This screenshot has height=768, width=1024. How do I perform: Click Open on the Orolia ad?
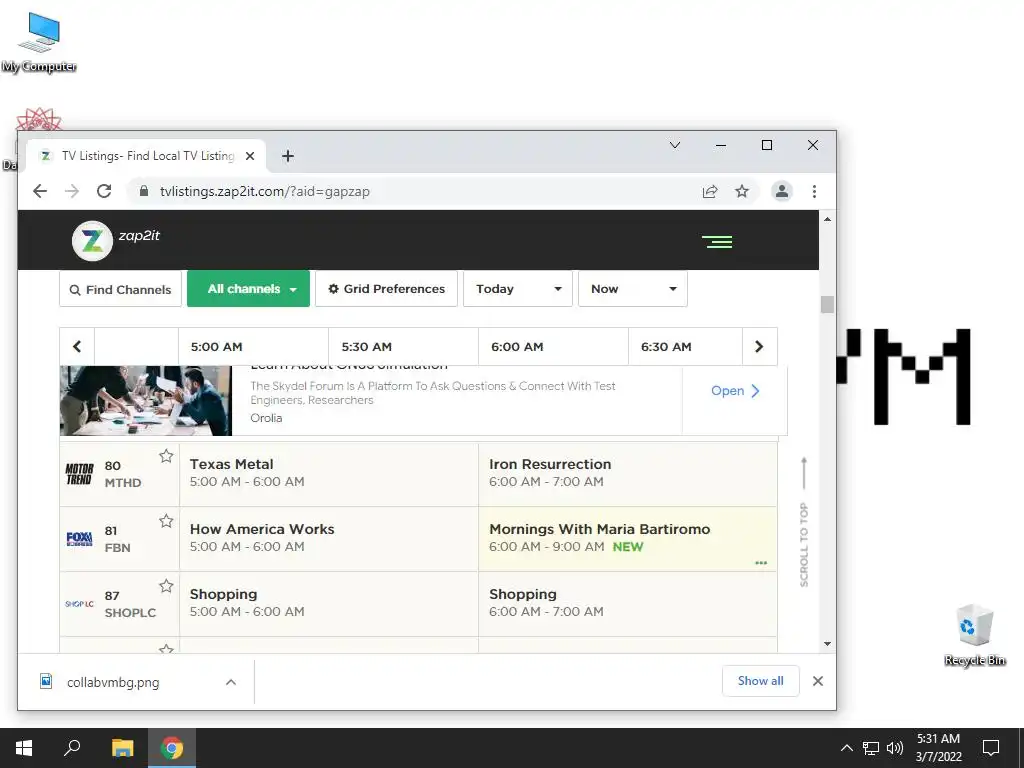pos(735,391)
